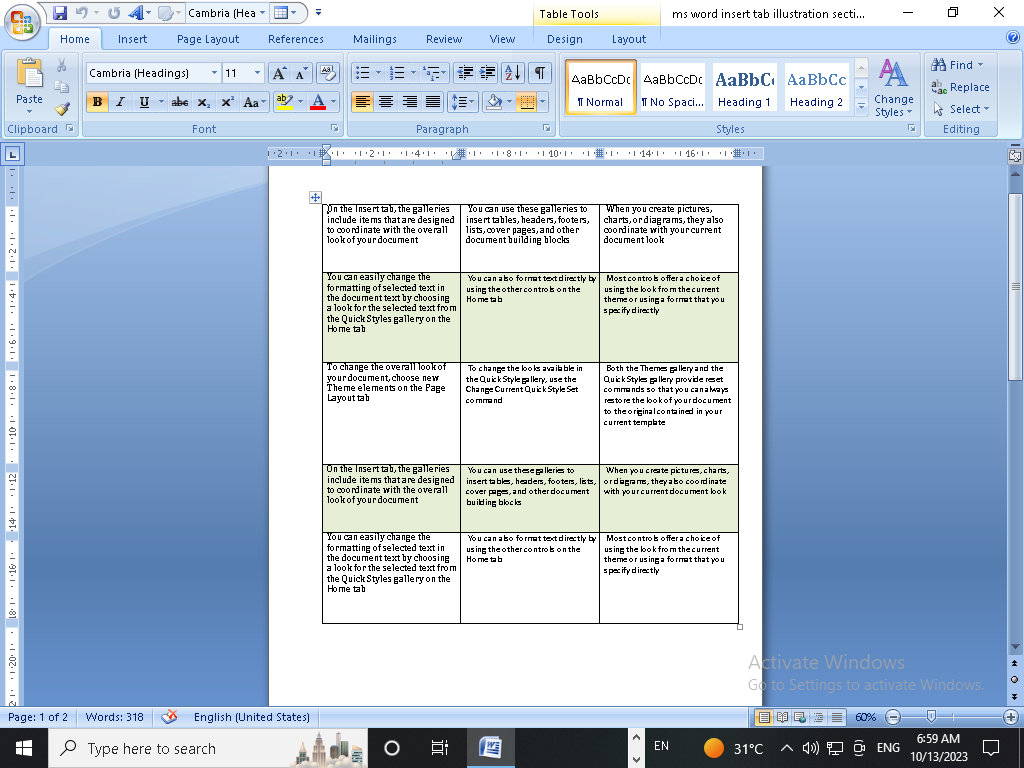Click the table move handle icon
The image size is (1024, 768).
316,198
